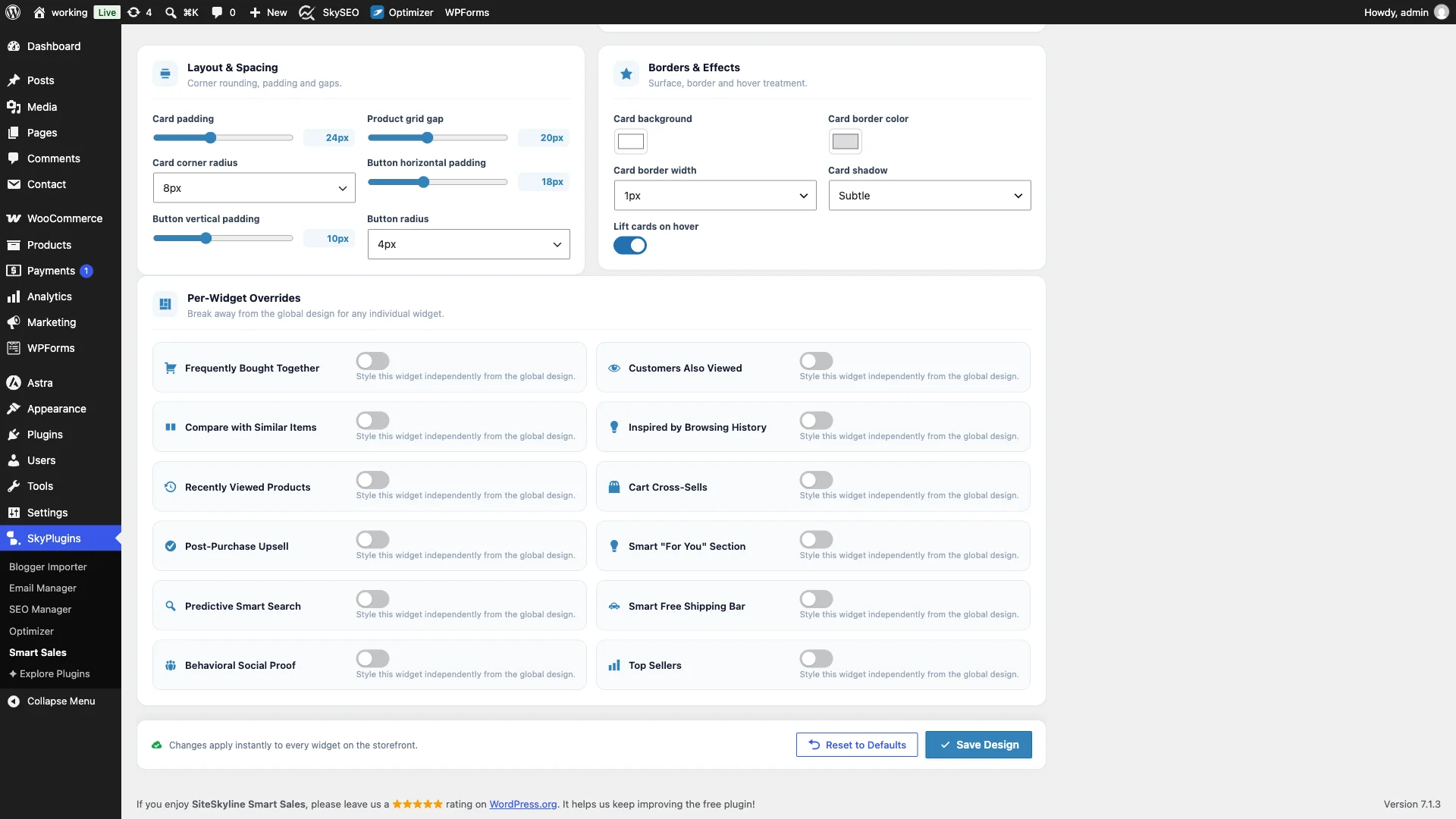
Task: Enable Customers Also Viewed override toggle
Action: point(817,361)
